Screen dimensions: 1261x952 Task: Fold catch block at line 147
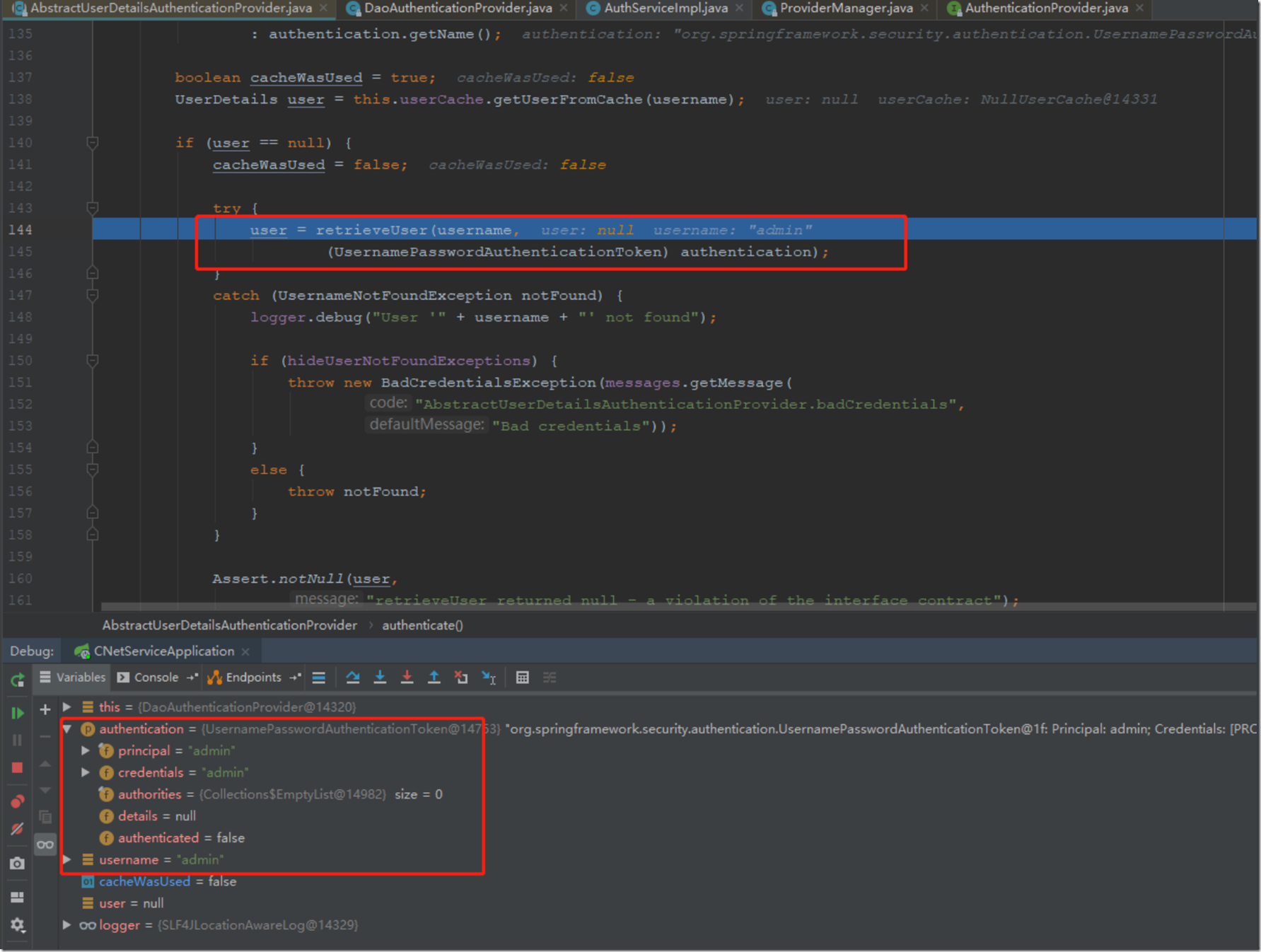tap(92, 295)
